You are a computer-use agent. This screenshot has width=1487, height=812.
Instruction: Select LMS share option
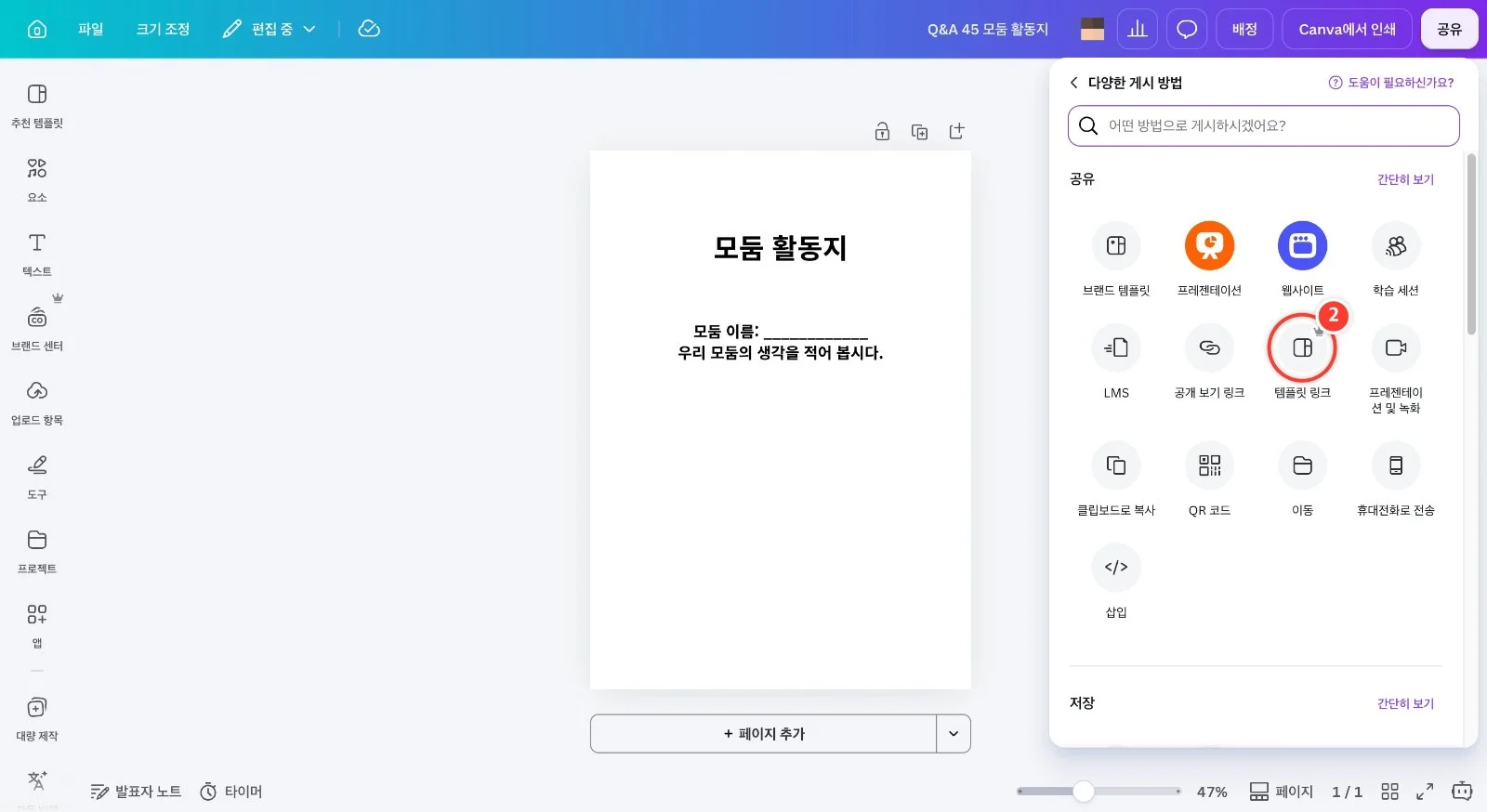point(1116,361)
